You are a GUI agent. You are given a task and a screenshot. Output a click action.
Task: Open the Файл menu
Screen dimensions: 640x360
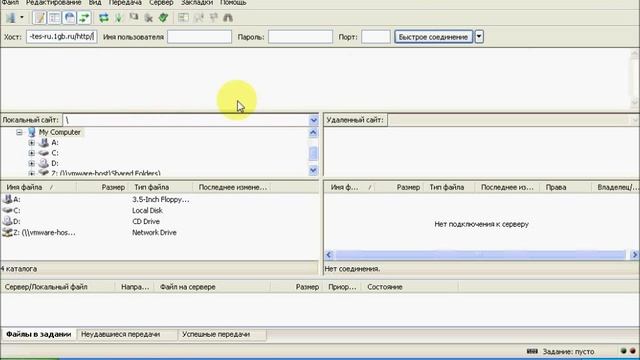(10, 2)
